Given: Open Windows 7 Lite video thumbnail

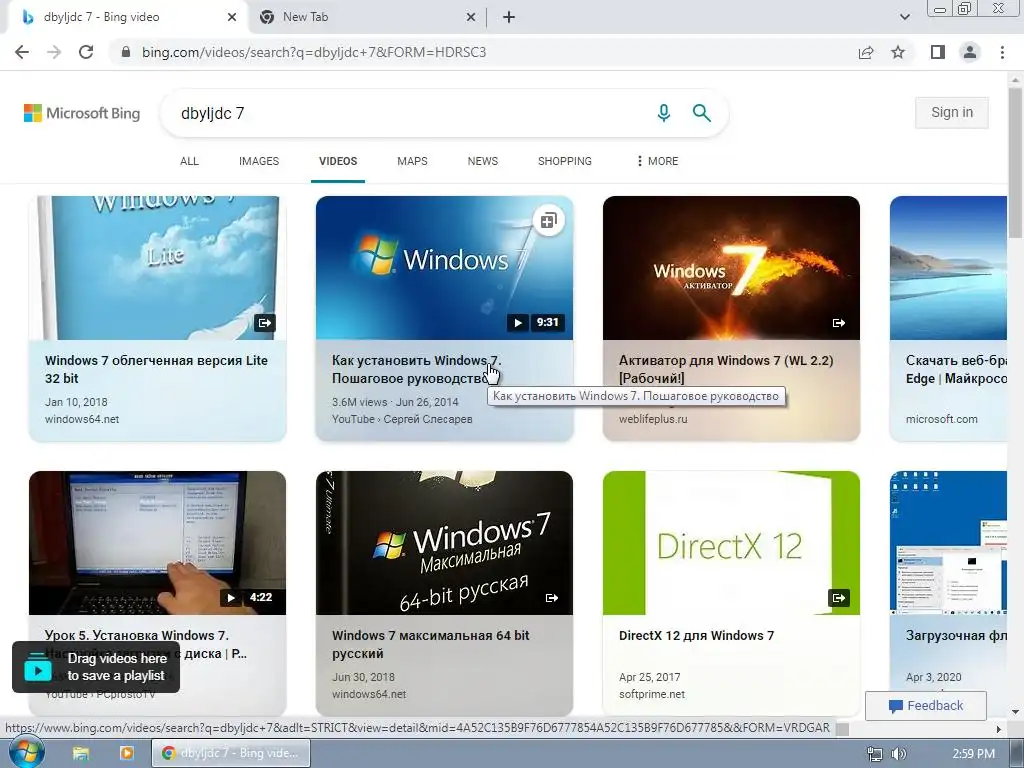Looking at the screenshot, I should (157, 268).
